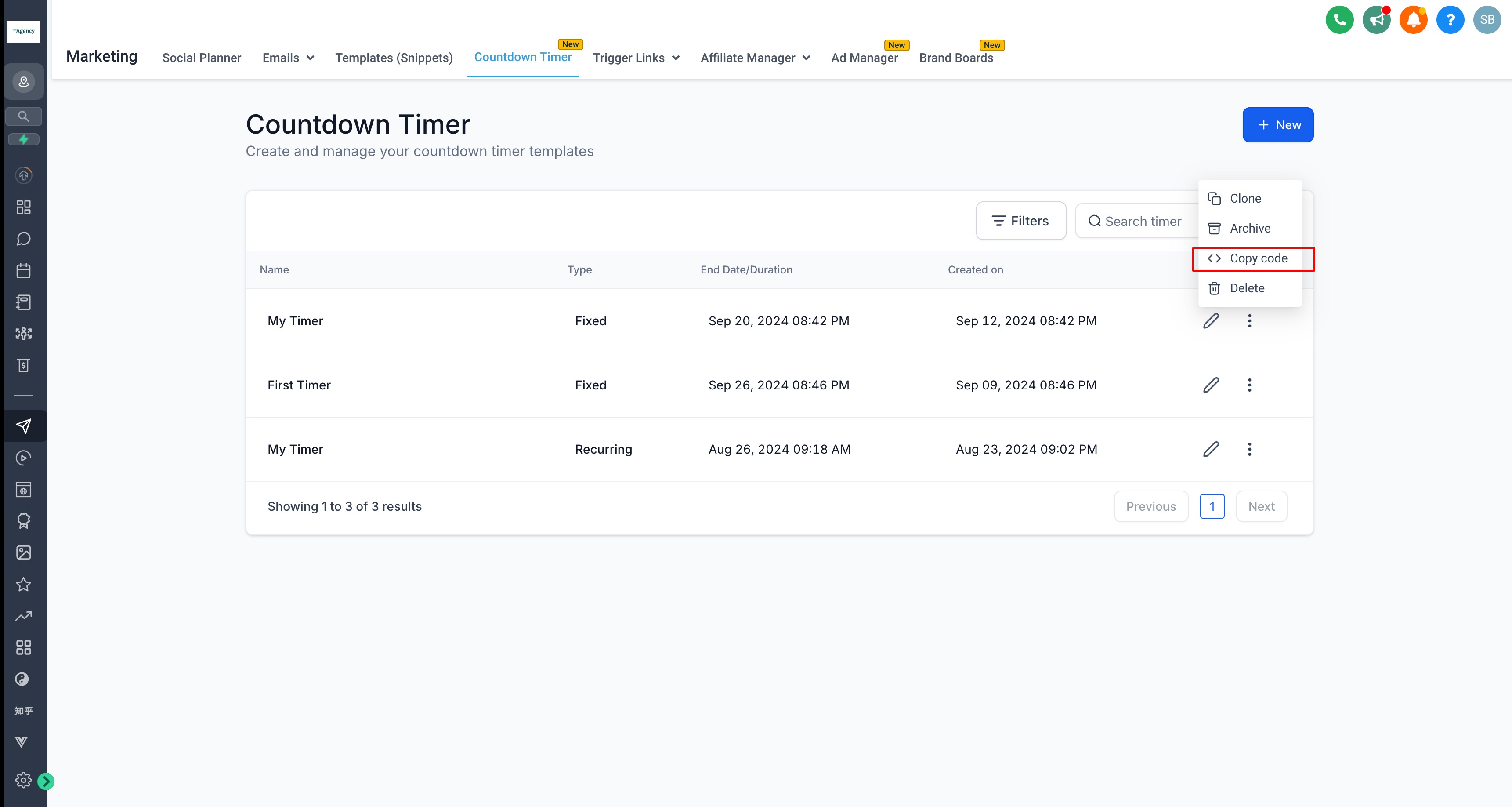Click the settings gear in sidebar
The height and width of the screenshot is (807, 1512).
coord(23,780)
